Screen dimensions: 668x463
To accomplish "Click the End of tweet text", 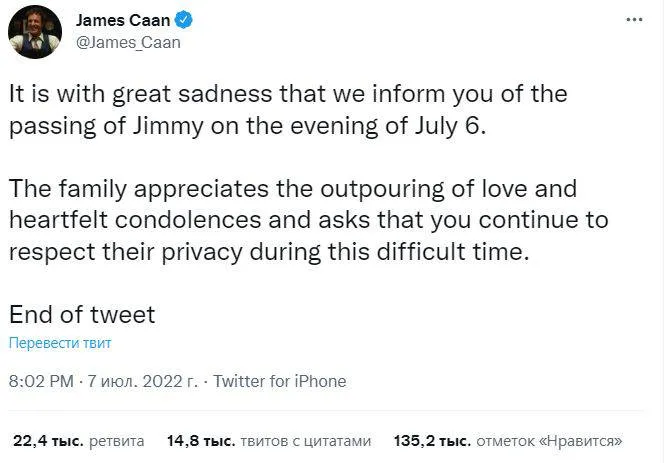I will (82, 314).
